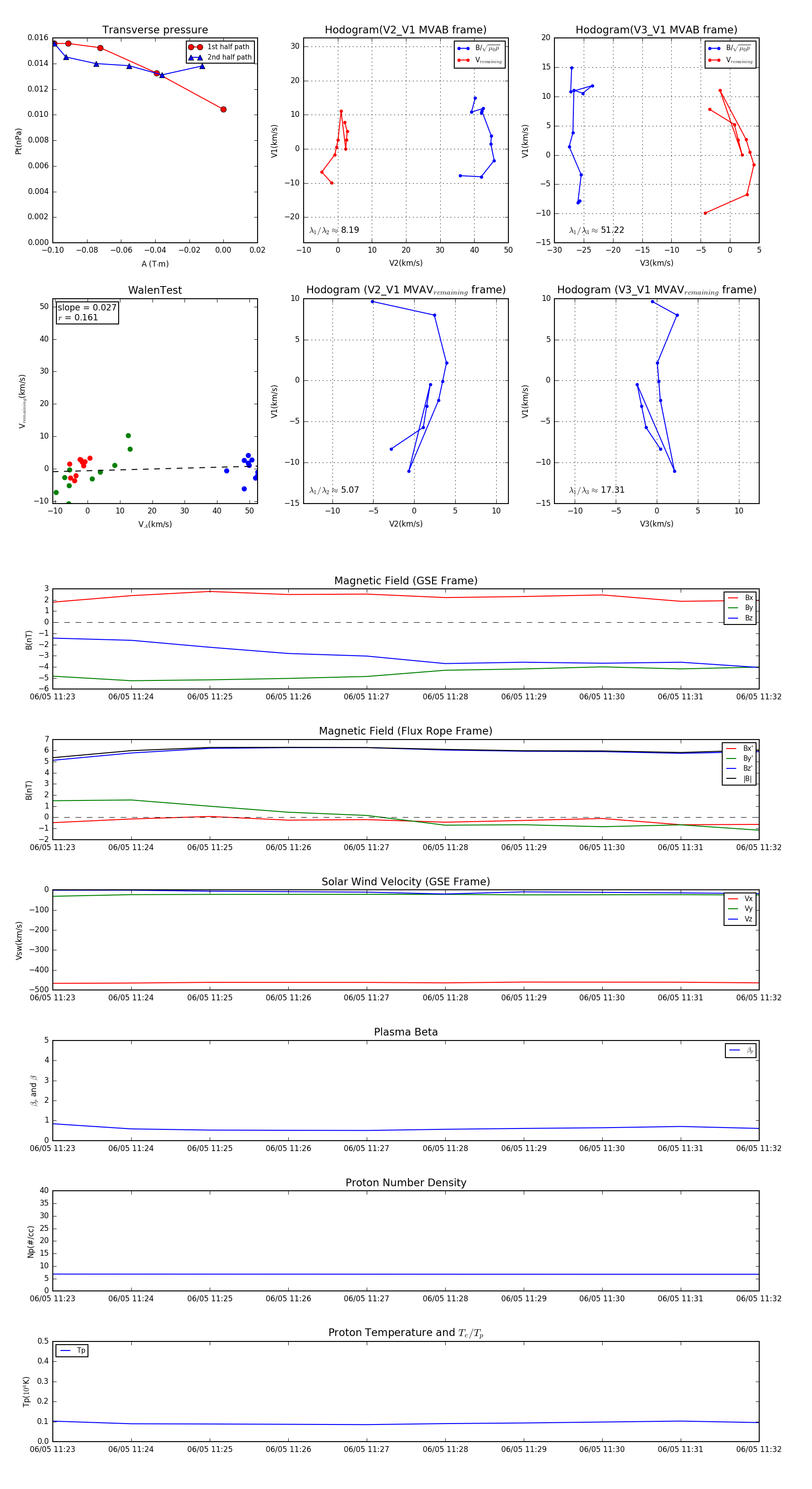The image size is (812, 1489).
Task: Click 'Solar Wind Velocity (GSE Frame)' title
Action: [x=406, y=882]
